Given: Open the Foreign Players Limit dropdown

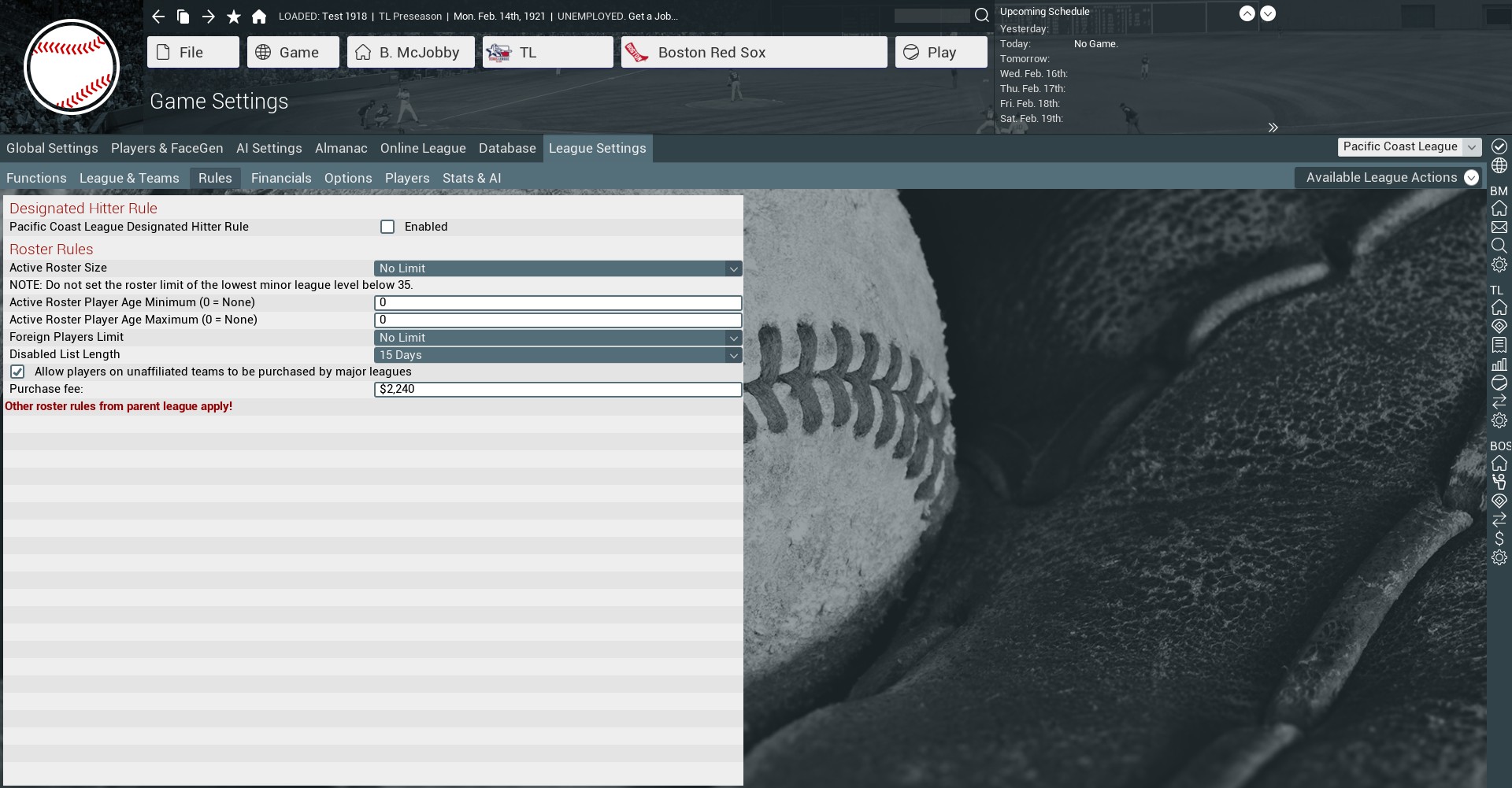Looking at the screenshot, I should 558,338.
